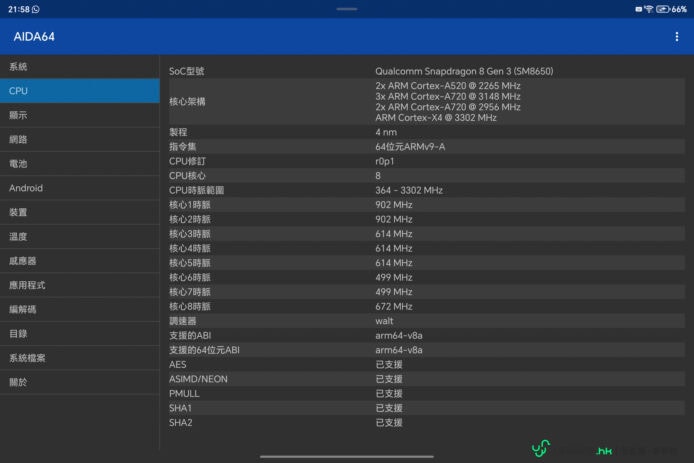Screen dimensions: 694x463
Task: Open the 感應器 section
Action: click(79, 261)
